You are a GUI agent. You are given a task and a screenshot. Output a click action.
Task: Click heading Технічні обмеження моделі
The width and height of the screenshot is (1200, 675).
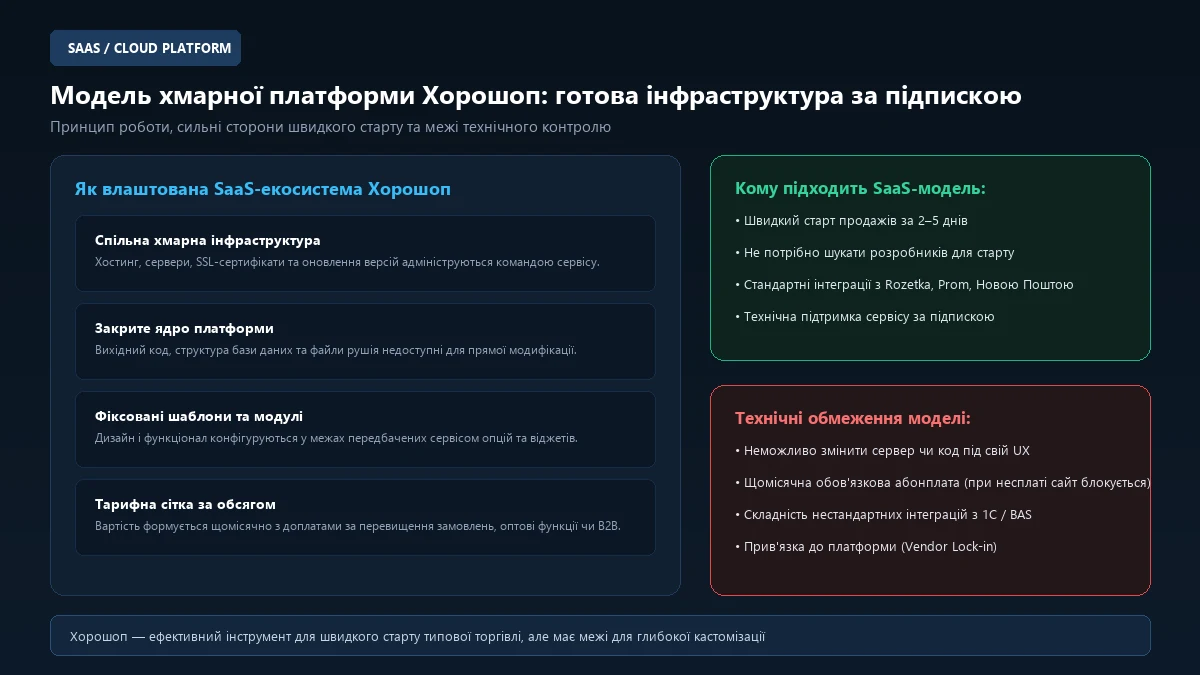(x=853, y=419)
